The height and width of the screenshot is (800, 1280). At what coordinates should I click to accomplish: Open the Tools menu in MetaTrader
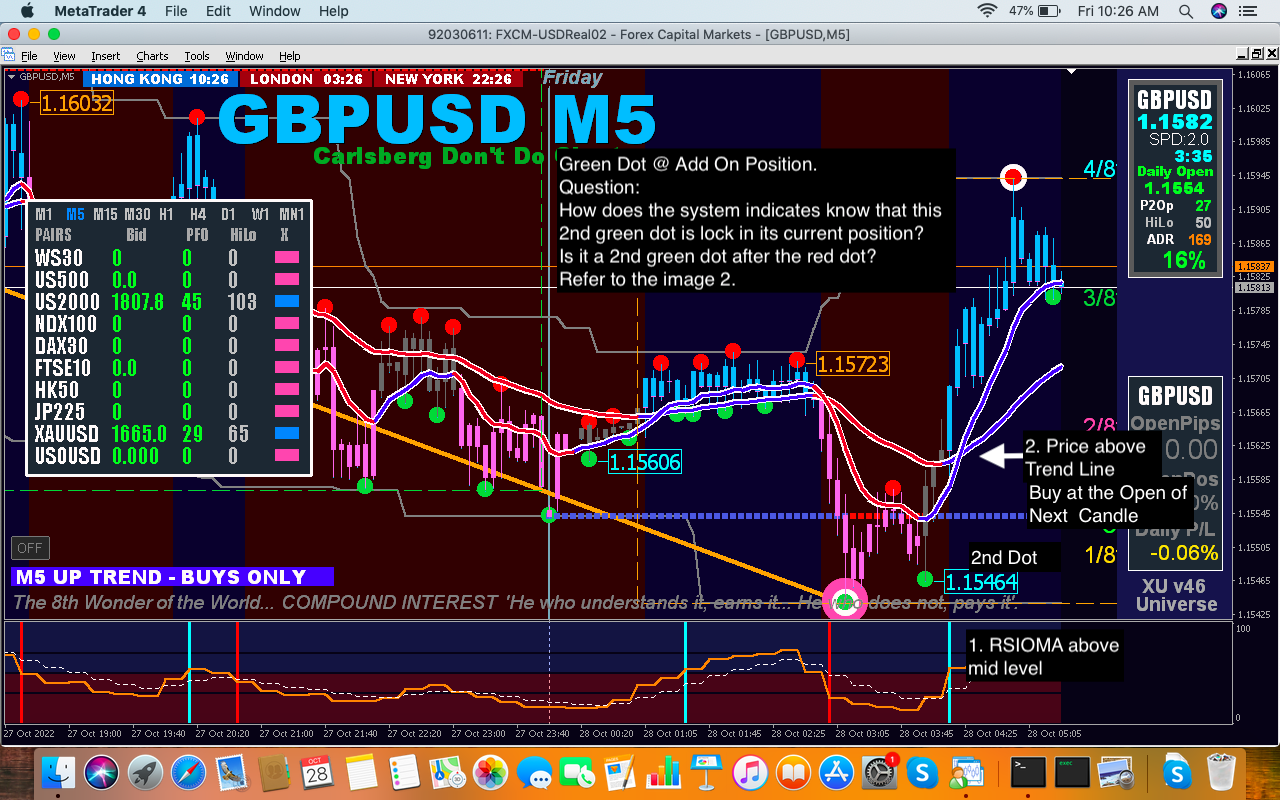(197, 56)
